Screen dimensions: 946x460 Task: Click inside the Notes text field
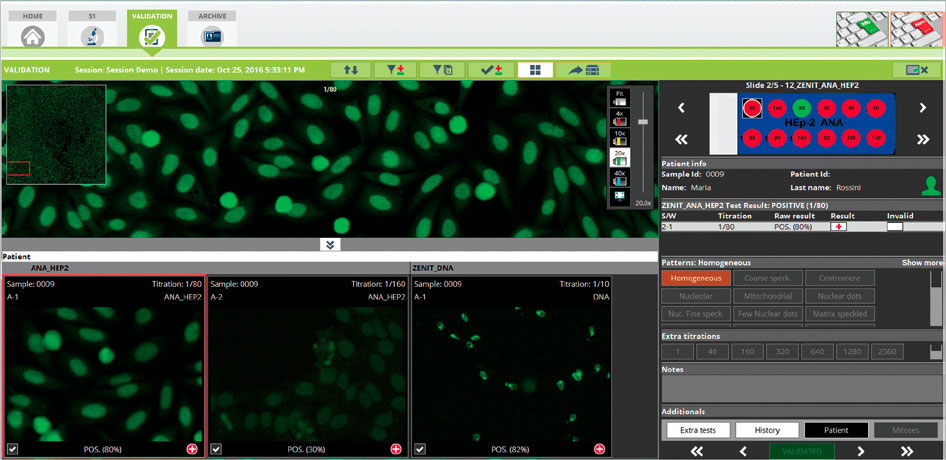[800, 388]
